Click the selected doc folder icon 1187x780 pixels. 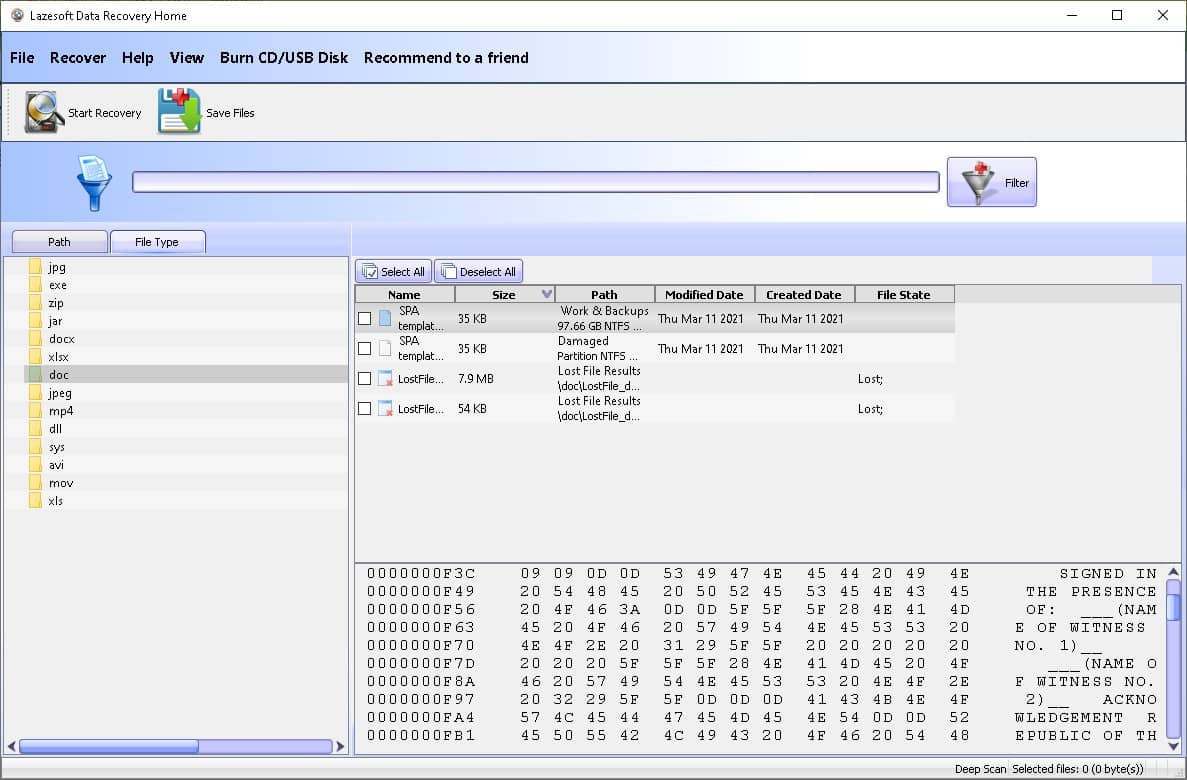[35, 375]
